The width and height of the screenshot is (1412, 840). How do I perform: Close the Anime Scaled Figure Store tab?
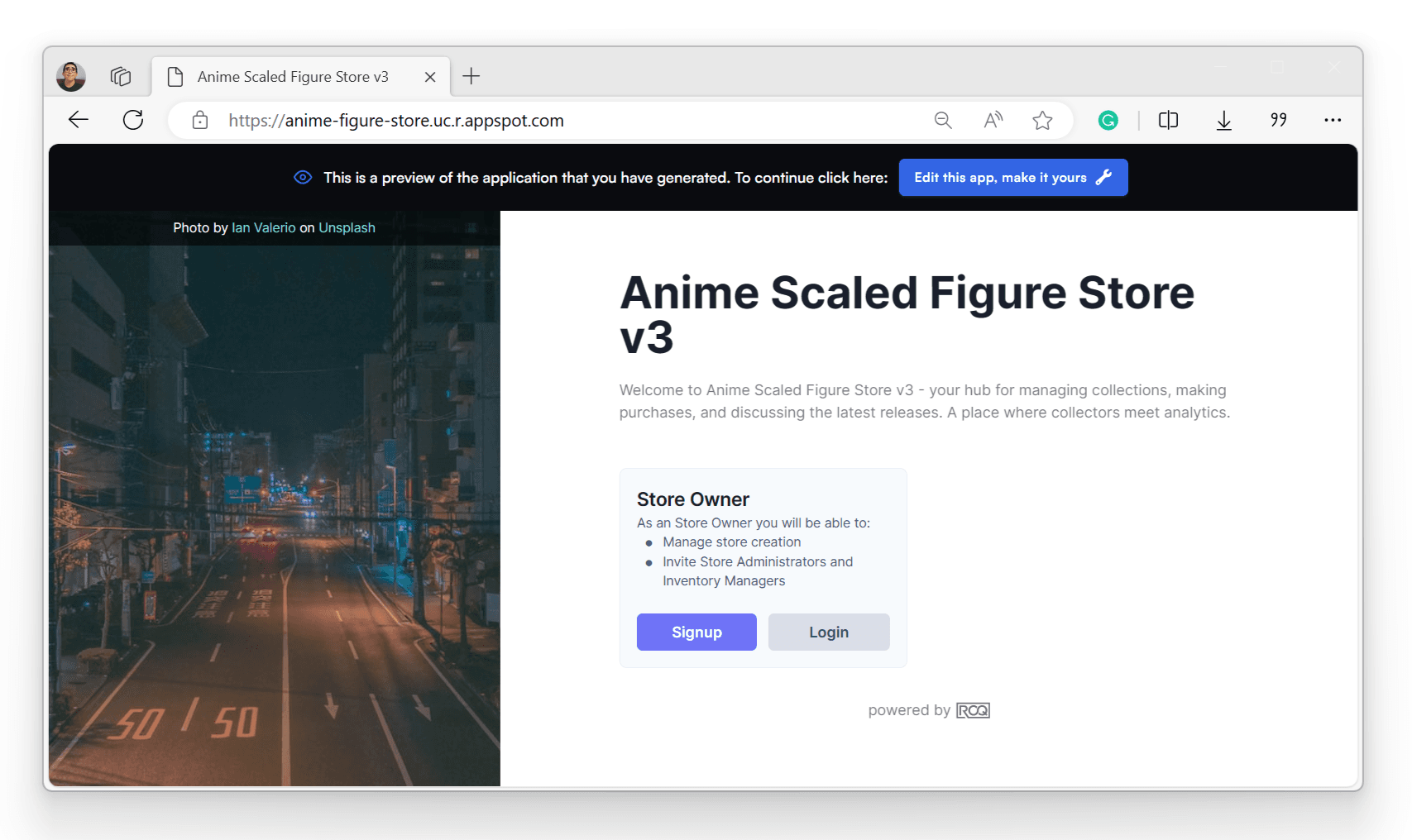coord(430,77)
